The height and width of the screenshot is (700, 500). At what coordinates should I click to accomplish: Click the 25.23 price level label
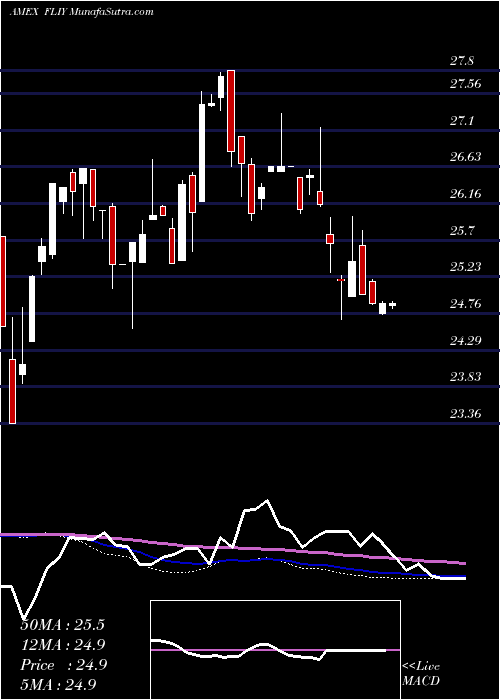[x=465, y=267]
